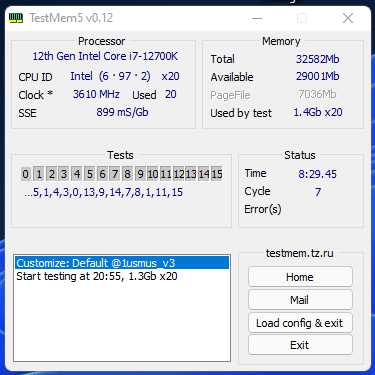The width and height of the screenshot is (375, 375).
Task: Click test indicator box 6
Action: [x=102, y=174]
